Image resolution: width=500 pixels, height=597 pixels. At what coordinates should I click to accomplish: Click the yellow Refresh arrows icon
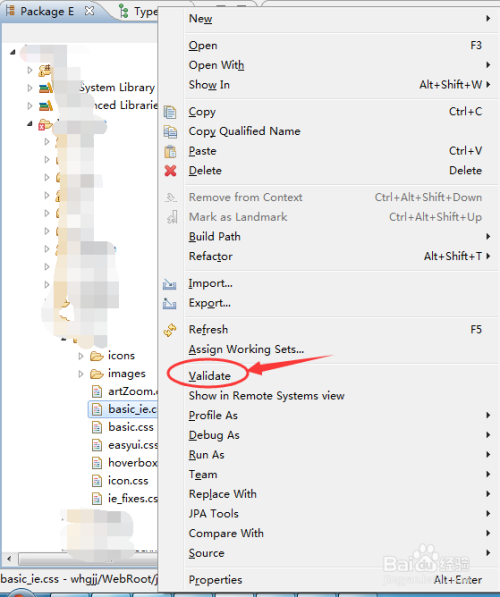[x=170, y=330]
